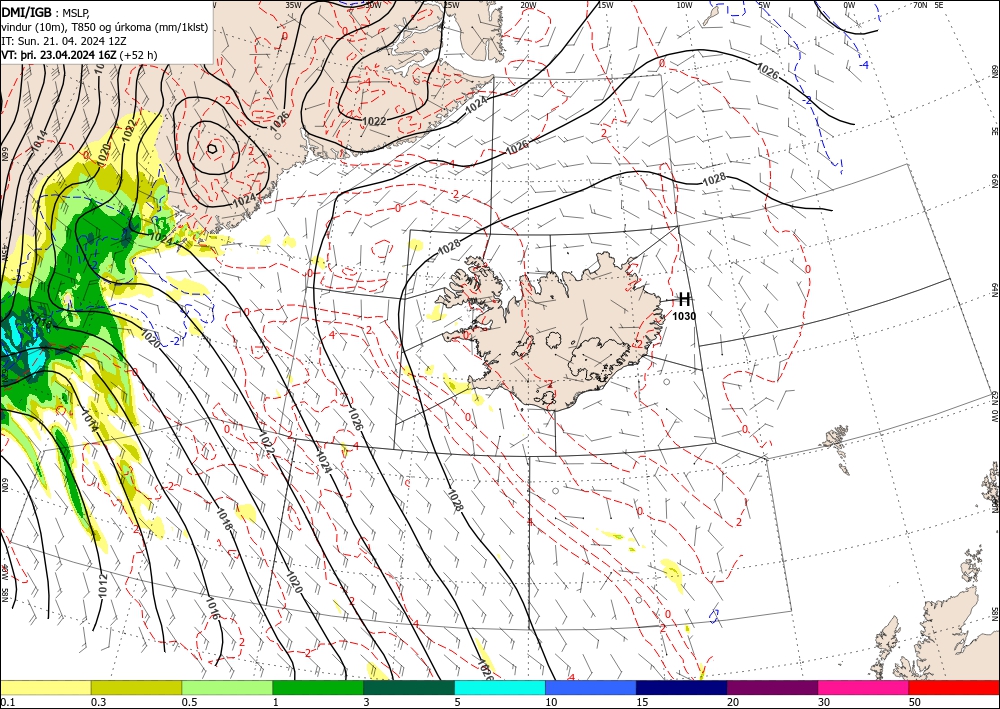Click the 1022 isobar label over Greenland
The height and width of the screenshot is (709, 1000).
point(374,121)
